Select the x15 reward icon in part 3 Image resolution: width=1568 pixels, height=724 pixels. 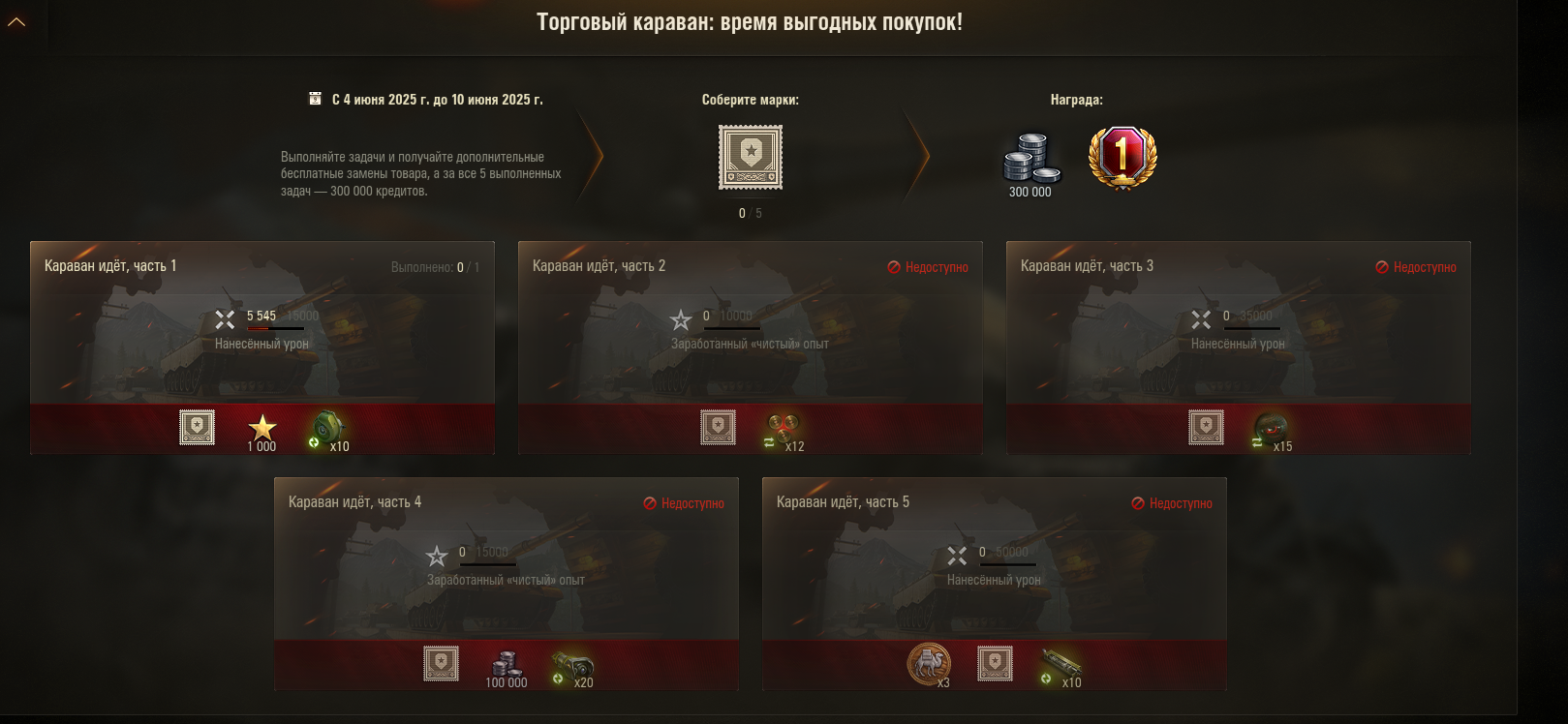pyautogui.click(x=1271, y=429)
